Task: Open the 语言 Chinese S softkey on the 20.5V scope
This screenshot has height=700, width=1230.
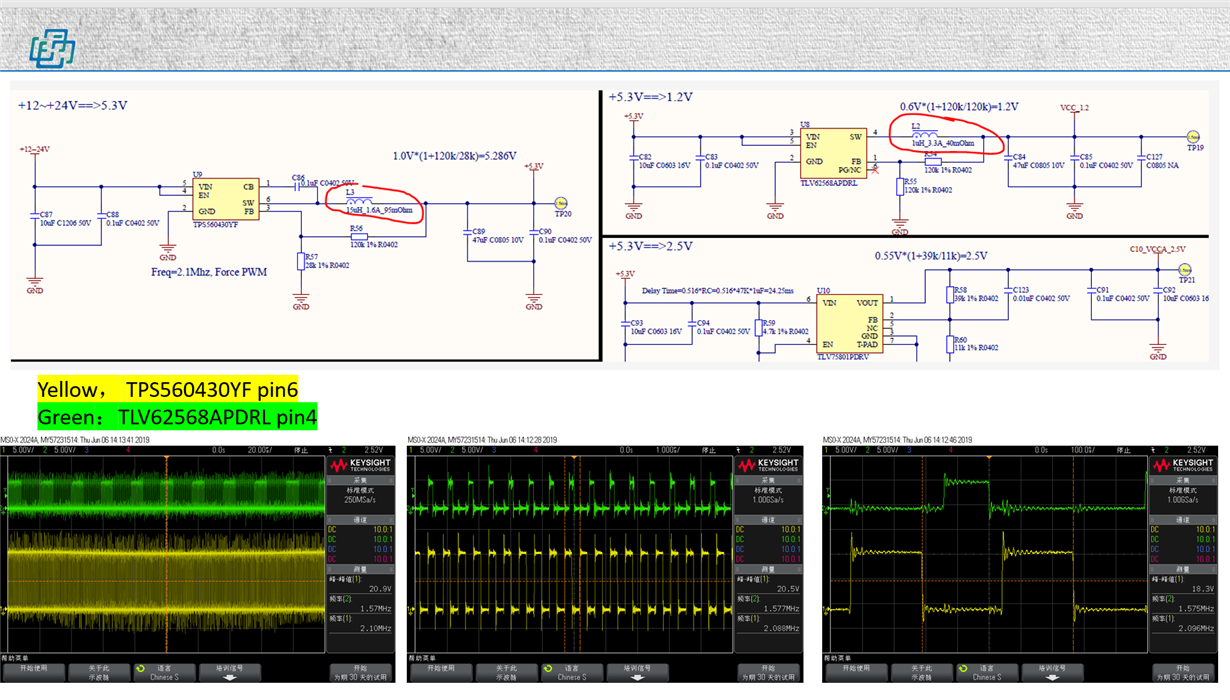Action: tap(570, 672)
